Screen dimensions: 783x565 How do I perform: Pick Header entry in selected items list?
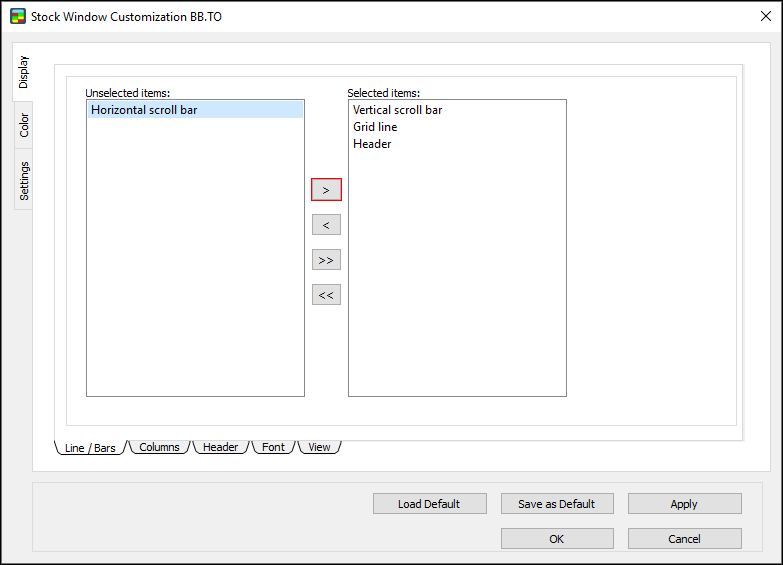372,144
